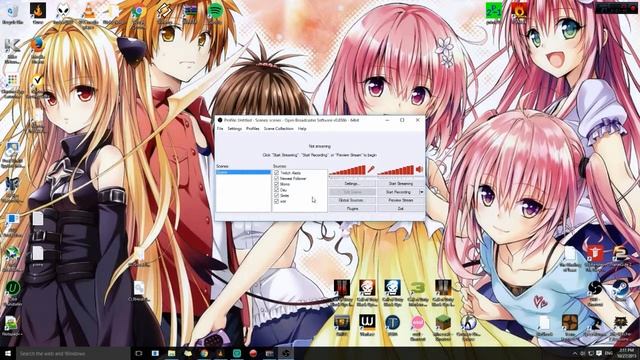Click the Exit button in OBS

tap(400, 209)
